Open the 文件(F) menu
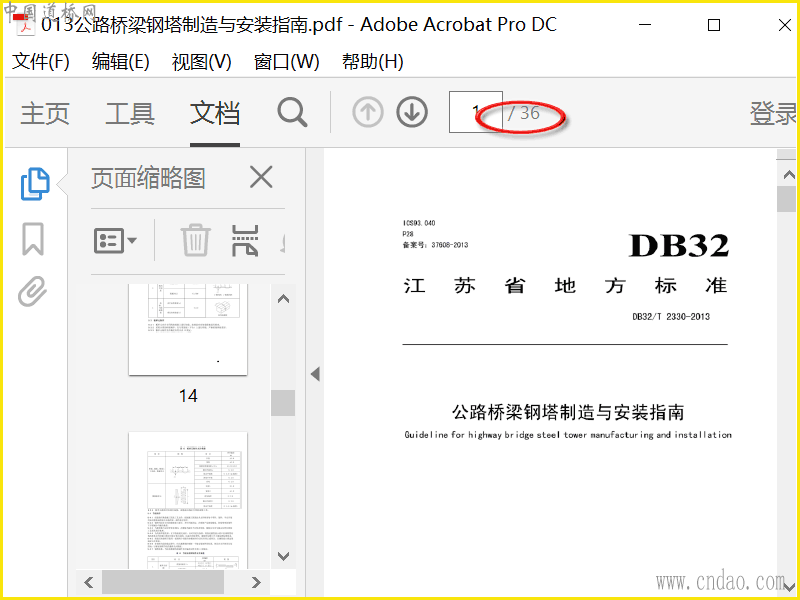 pyautogui.click(x=41, y=62)
